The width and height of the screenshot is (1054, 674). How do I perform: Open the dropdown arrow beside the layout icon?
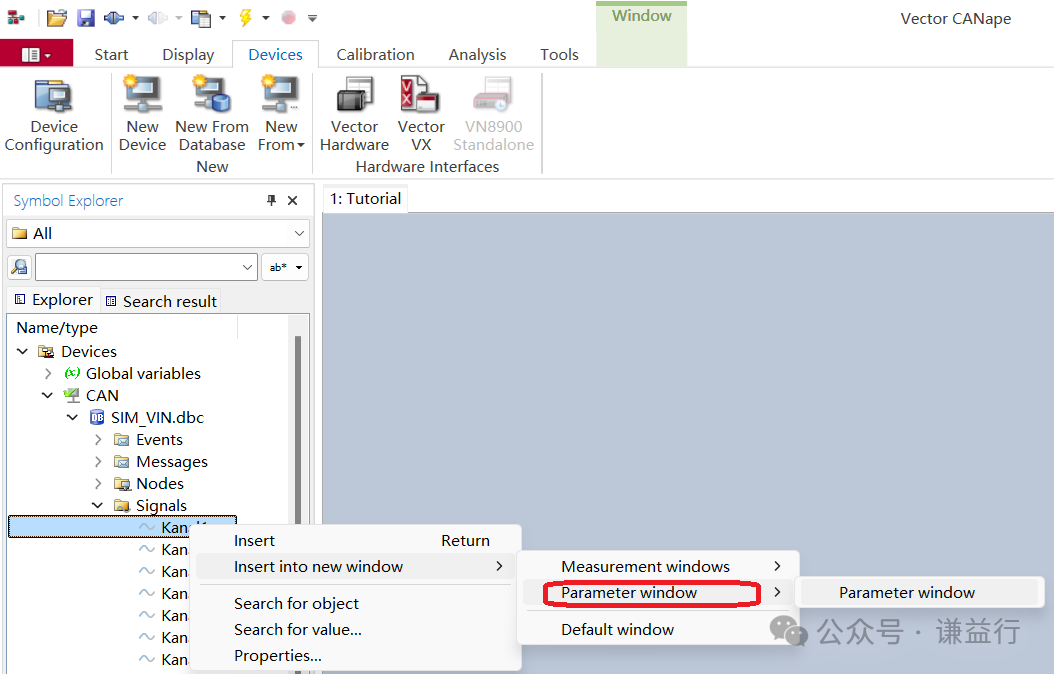click(222, 18)
